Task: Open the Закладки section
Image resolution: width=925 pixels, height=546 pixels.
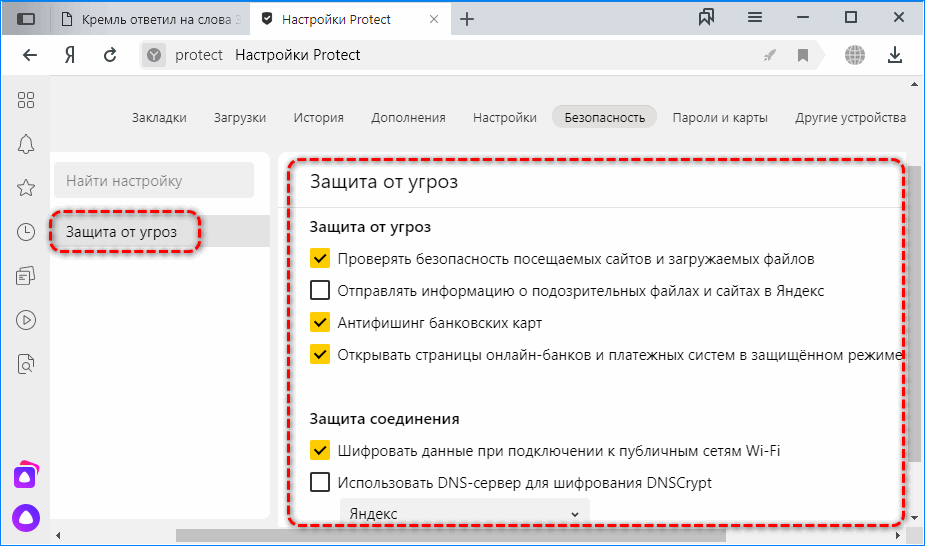Action: pyautogui.click(x=159, y=117)
